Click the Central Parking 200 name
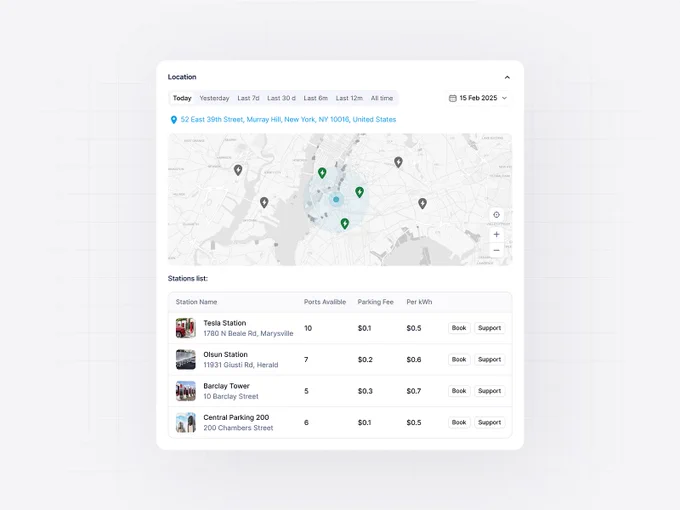 (x=236, y=418)
